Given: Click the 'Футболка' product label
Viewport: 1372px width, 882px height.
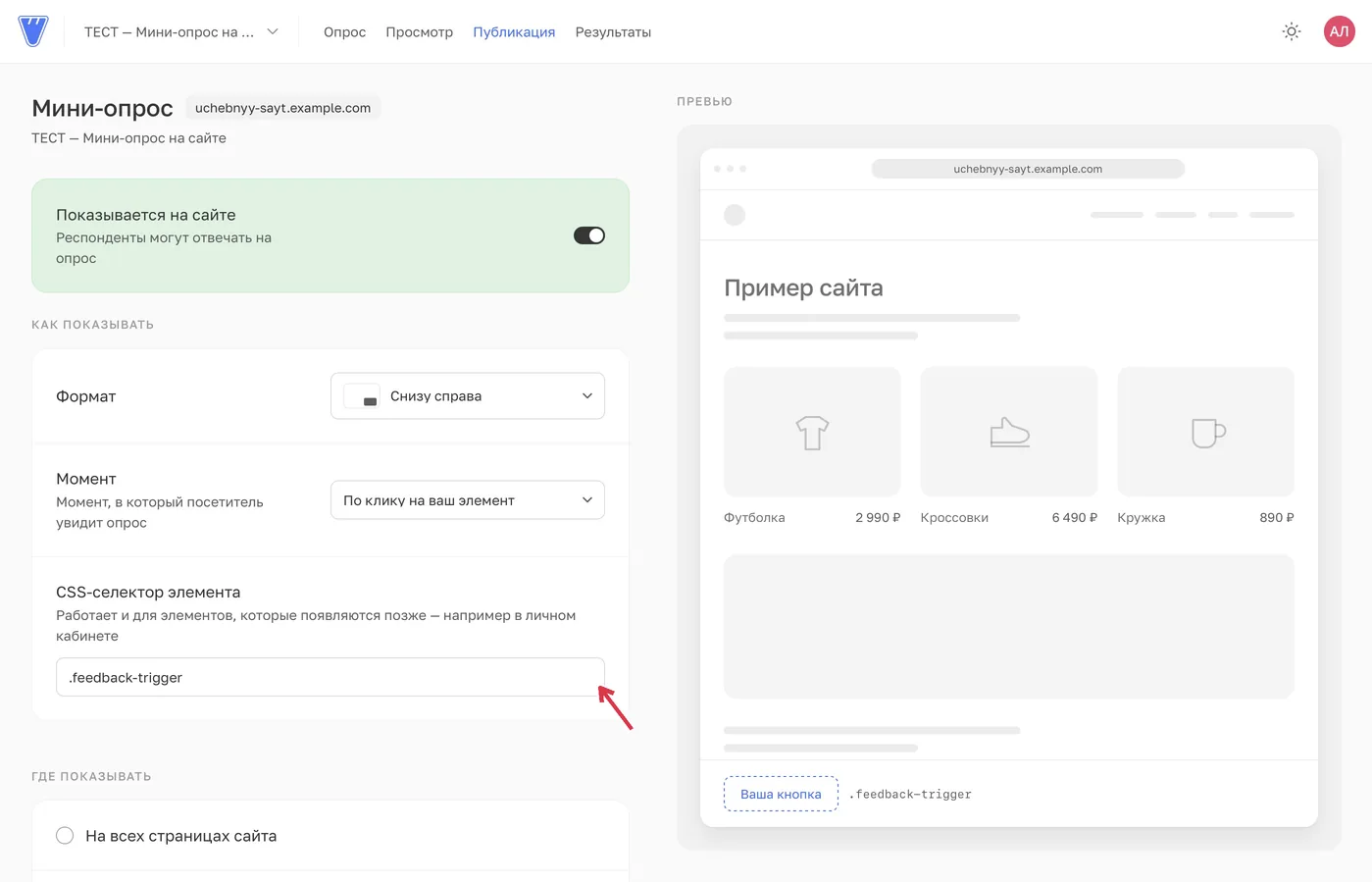Looking at the screenshot, I should pyautogui.click(x=754, y=518).
